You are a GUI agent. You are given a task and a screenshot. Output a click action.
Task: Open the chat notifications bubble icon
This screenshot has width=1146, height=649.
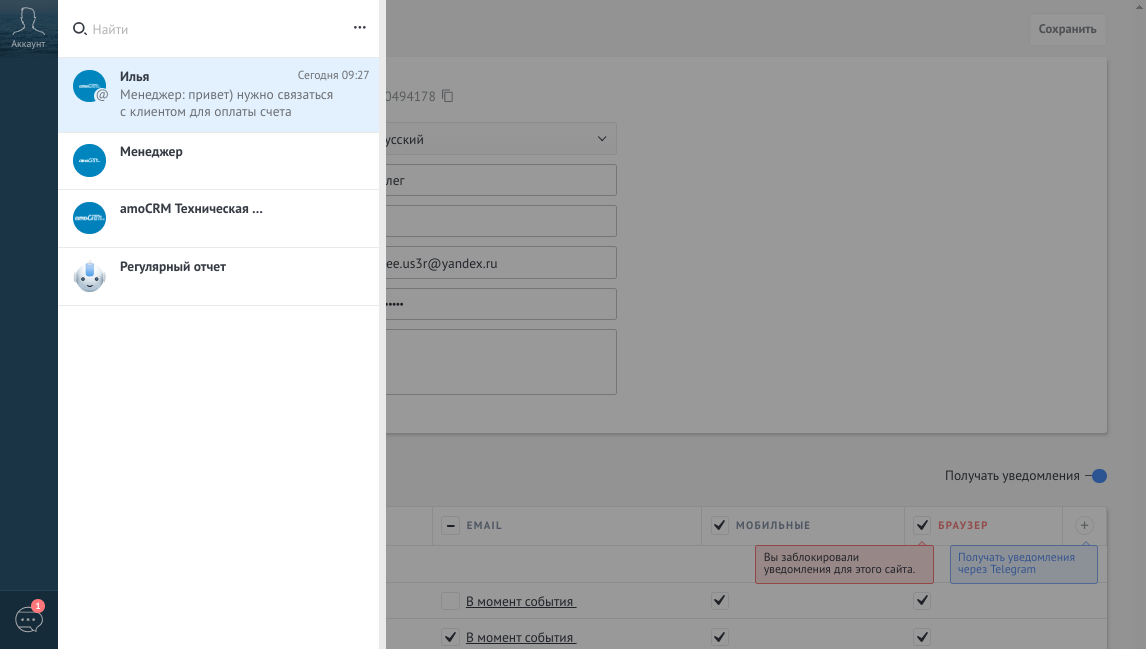(x=29, y=620)
